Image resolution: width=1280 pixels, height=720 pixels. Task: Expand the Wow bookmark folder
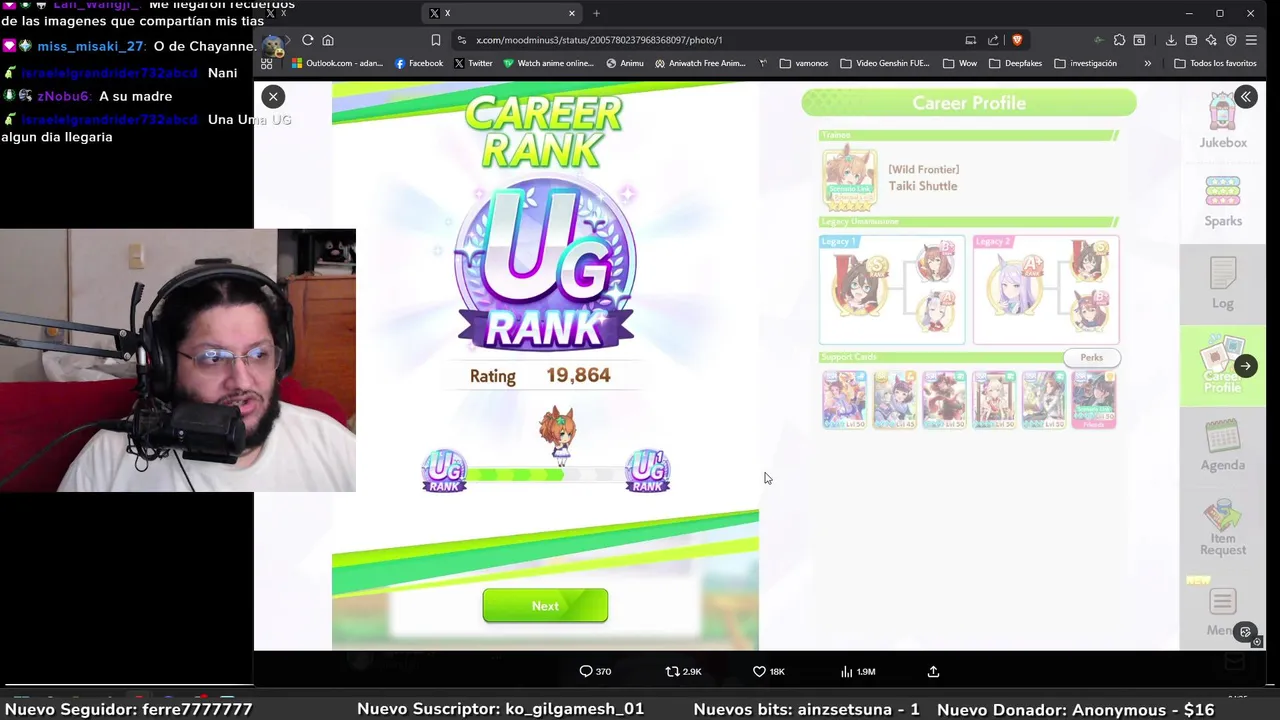point(960,63)
